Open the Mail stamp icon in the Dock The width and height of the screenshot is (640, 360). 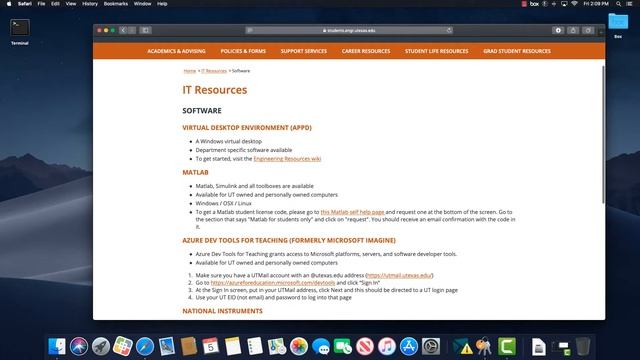(167, 347)
